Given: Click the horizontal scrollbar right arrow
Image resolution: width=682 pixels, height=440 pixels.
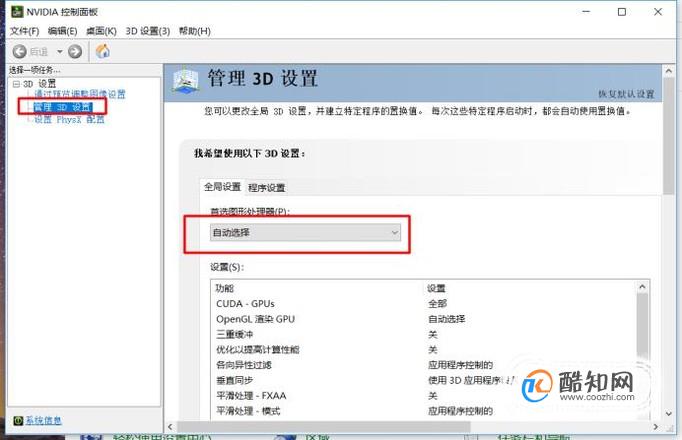Looking at the screenshot, I should click(x=655, y=427).
